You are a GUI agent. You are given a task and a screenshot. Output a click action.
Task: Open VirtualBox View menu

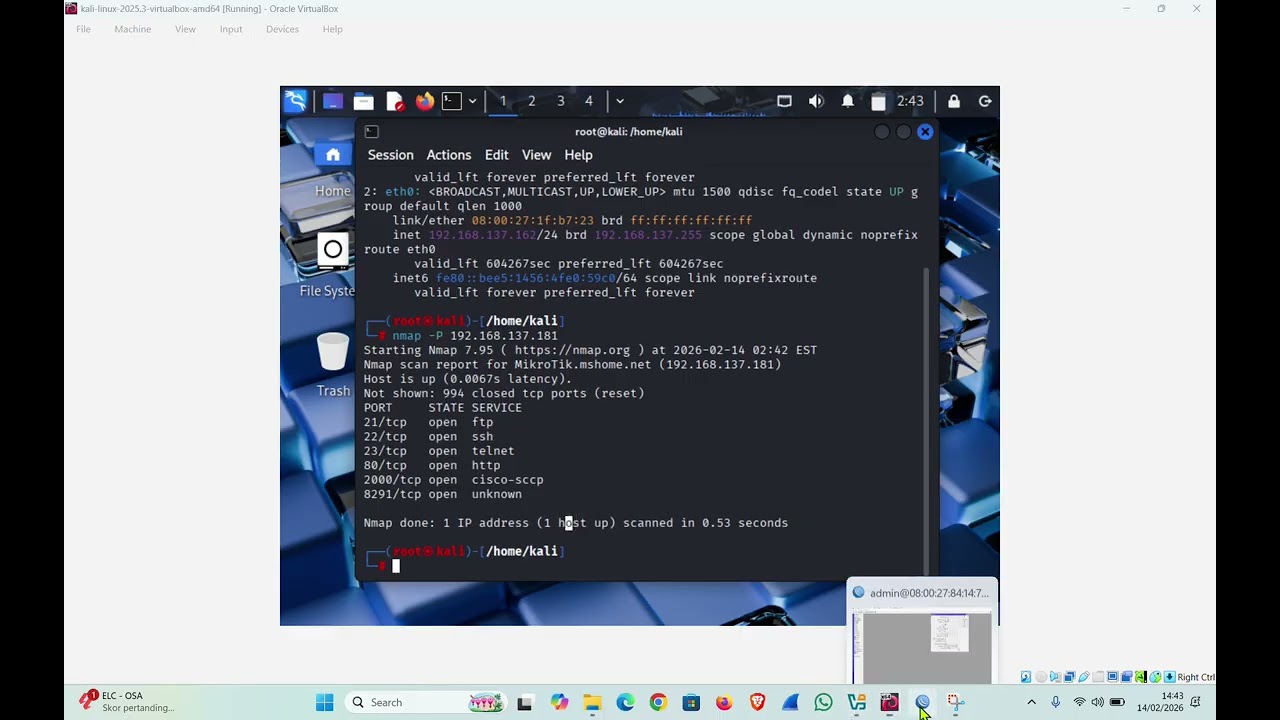tap(185, 29)
